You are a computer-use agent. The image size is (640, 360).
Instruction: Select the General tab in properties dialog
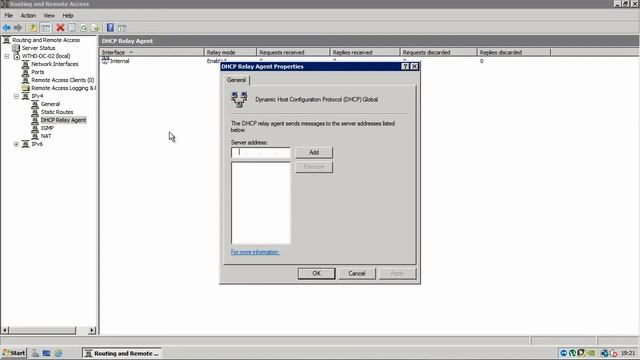(x=236, y=80)
